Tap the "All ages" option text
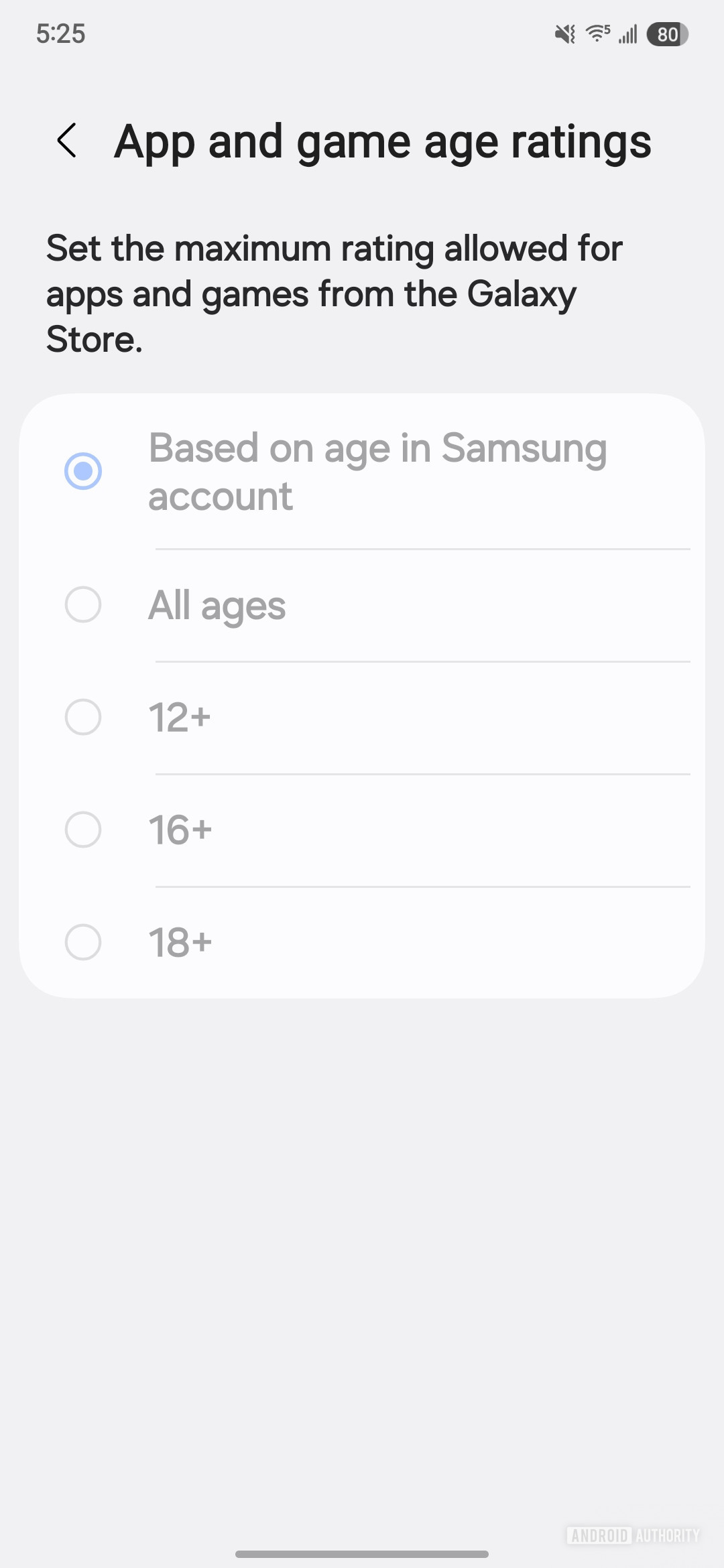This screenshot has width=724, height=1568. click(x=217, y=606)
